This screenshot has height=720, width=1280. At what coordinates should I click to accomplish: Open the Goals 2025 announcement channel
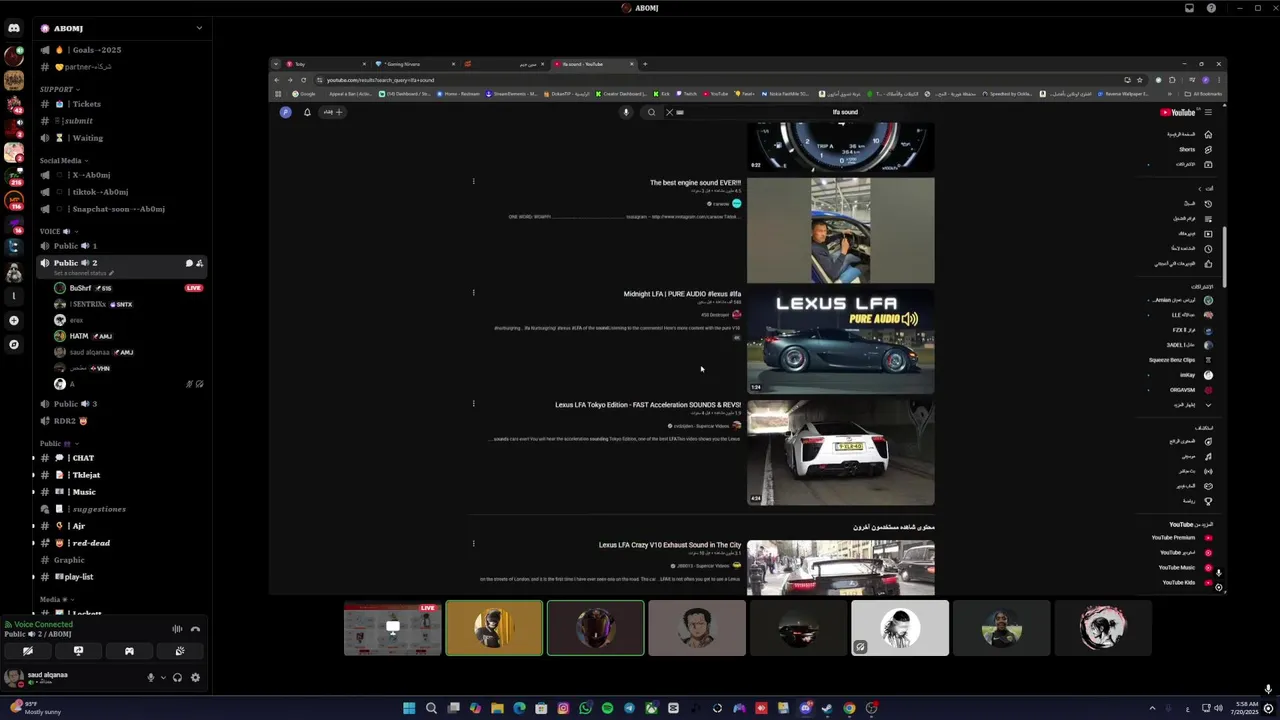[x=120, y=50]
